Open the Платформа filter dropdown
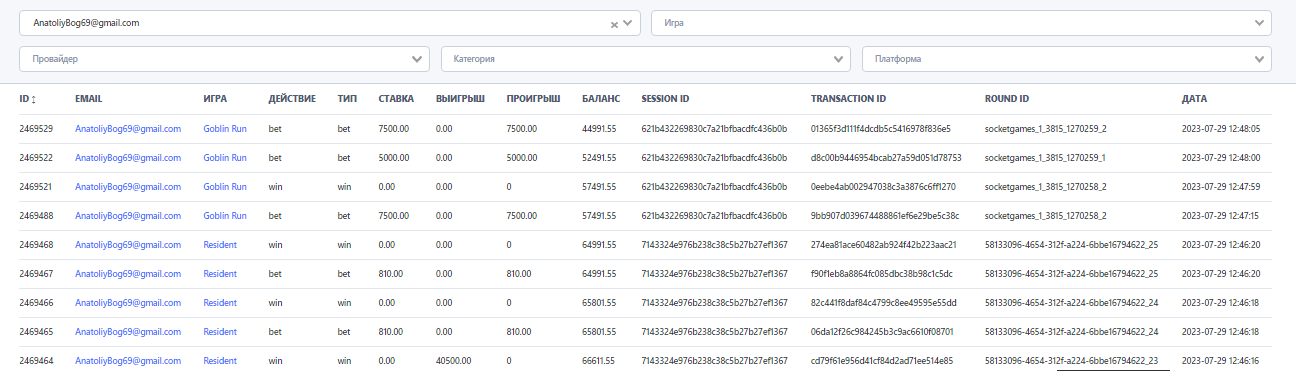 pyautogui.click(x=1067, y=59)
